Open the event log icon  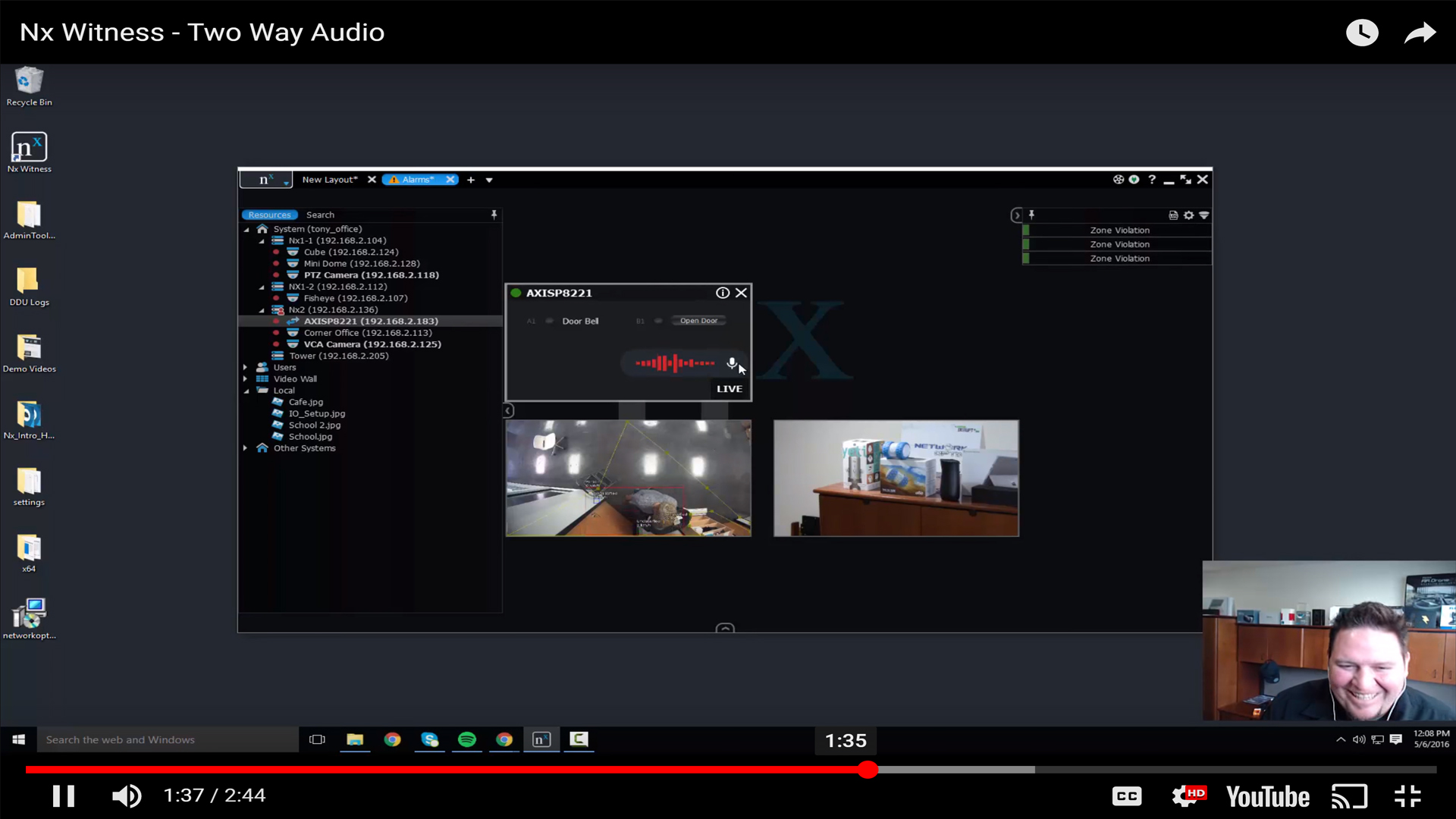(1173, 215)
